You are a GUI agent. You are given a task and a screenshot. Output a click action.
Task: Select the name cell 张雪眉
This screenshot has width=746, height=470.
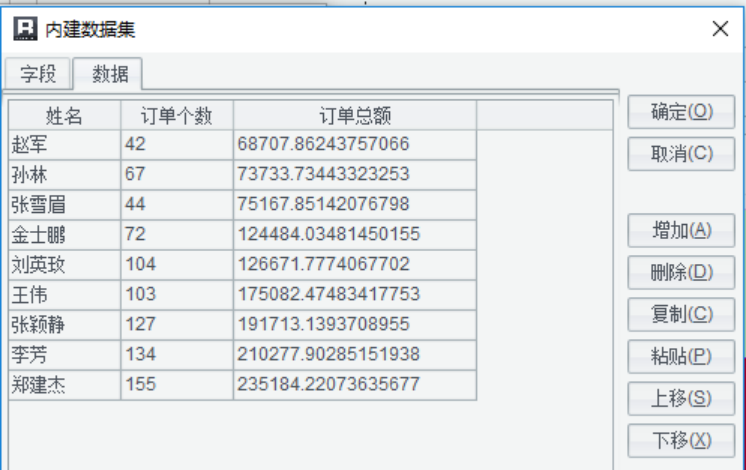click(x=64, y=205)
